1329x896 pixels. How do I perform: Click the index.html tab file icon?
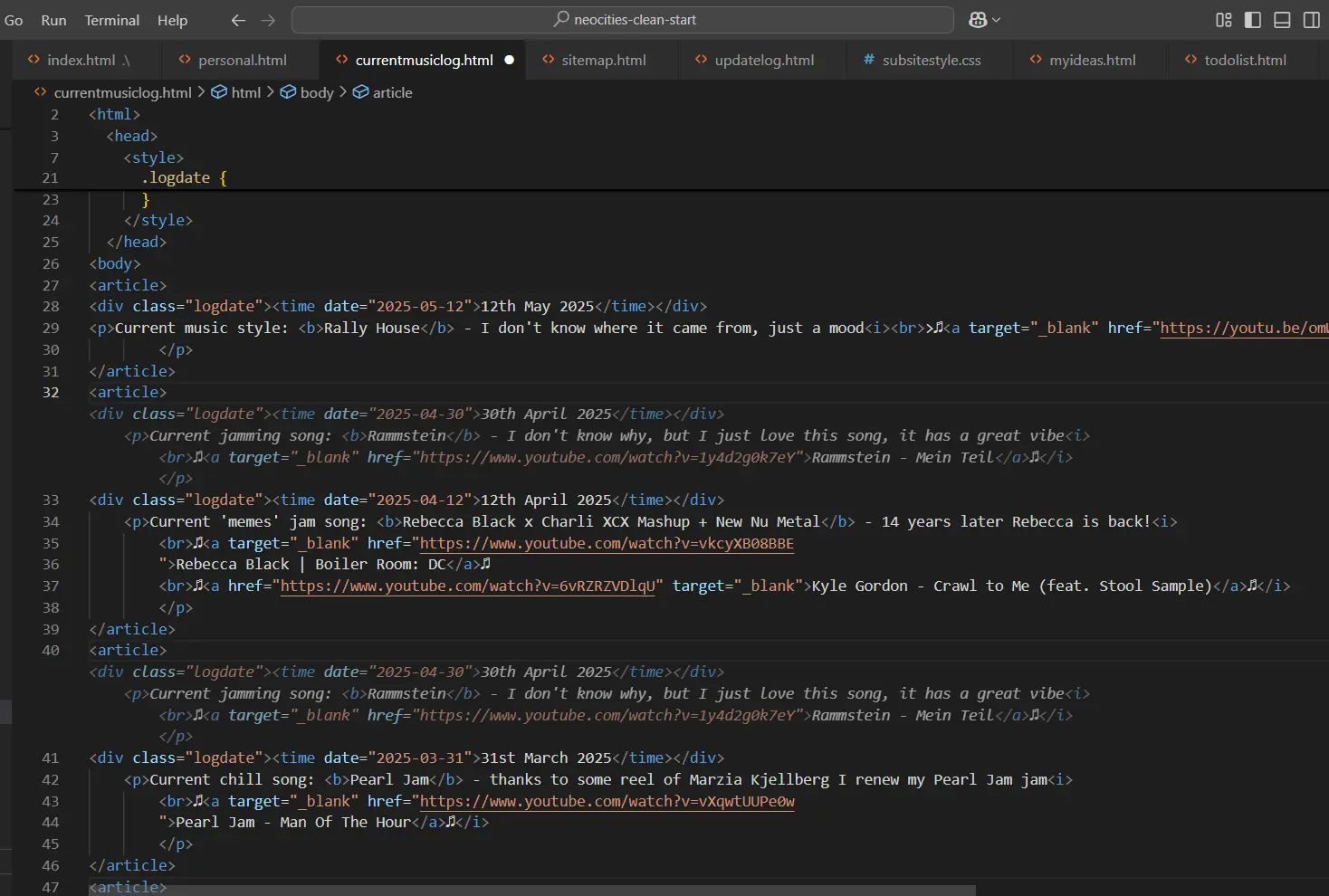33,60
